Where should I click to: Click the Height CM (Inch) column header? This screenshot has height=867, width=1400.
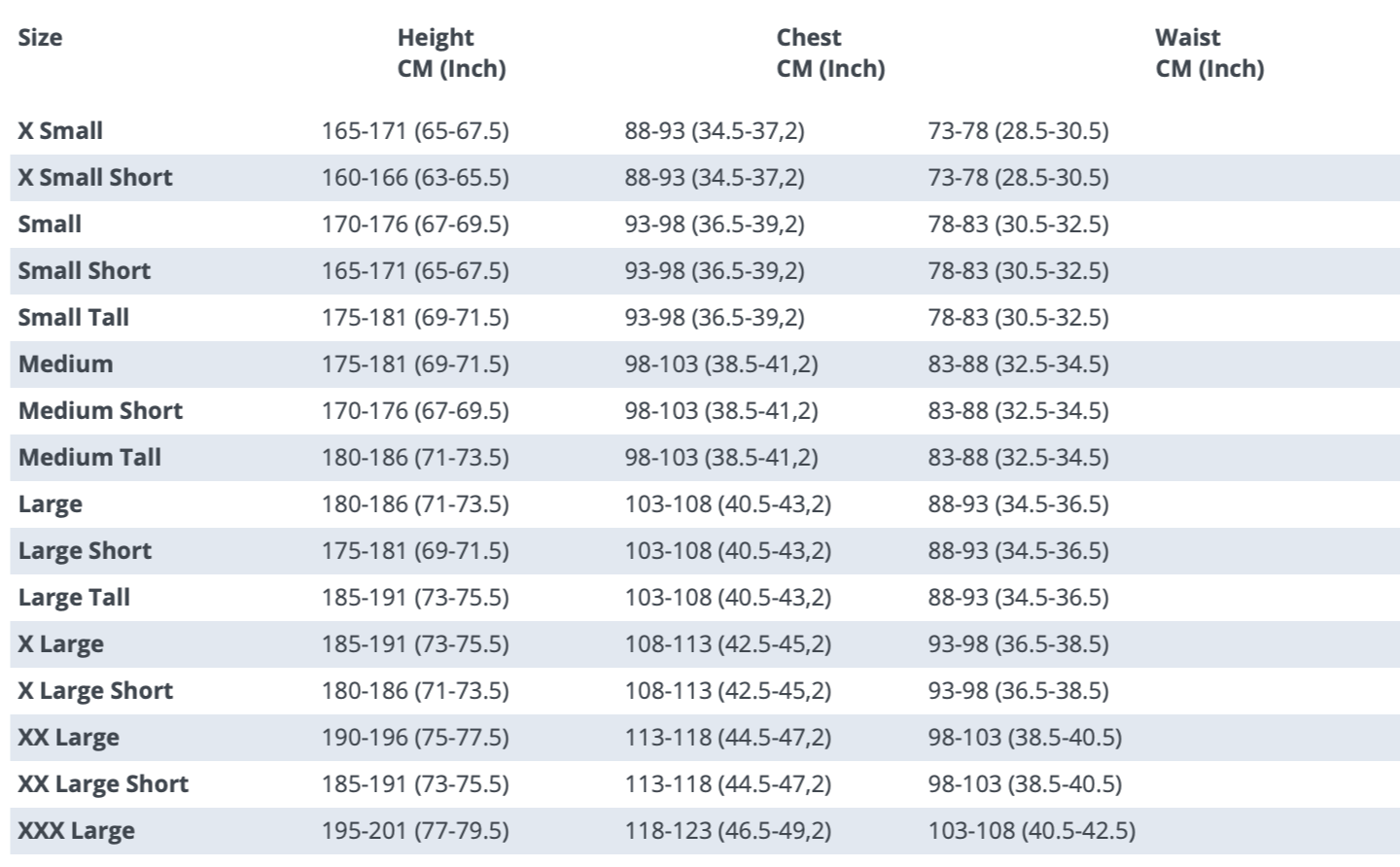tap(451, 53)
